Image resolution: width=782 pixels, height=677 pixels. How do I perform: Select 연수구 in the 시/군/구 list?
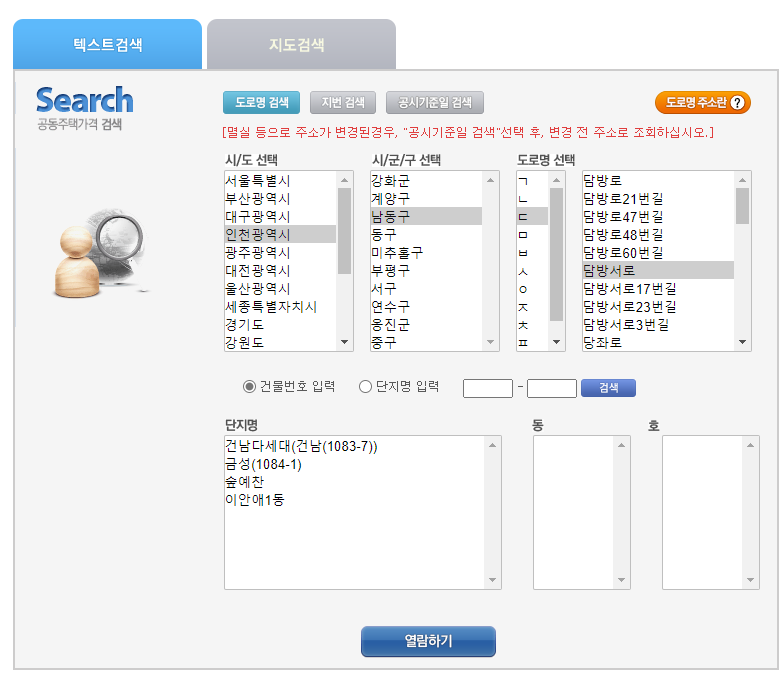[426, 306]
